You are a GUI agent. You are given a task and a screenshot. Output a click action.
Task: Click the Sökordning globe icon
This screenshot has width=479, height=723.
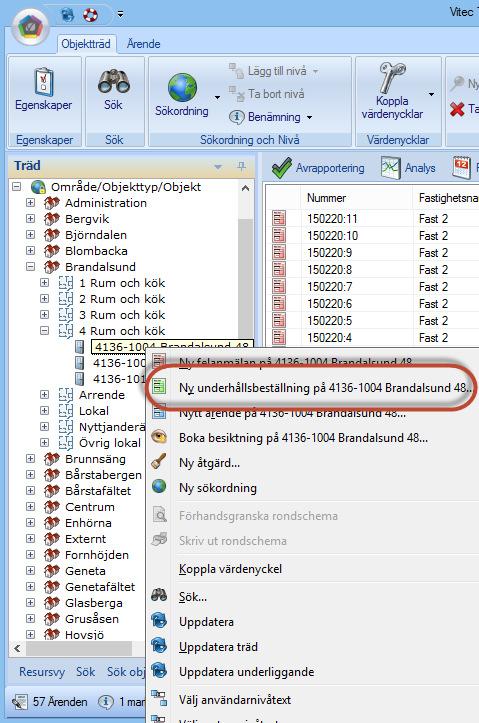click(182, 87)
